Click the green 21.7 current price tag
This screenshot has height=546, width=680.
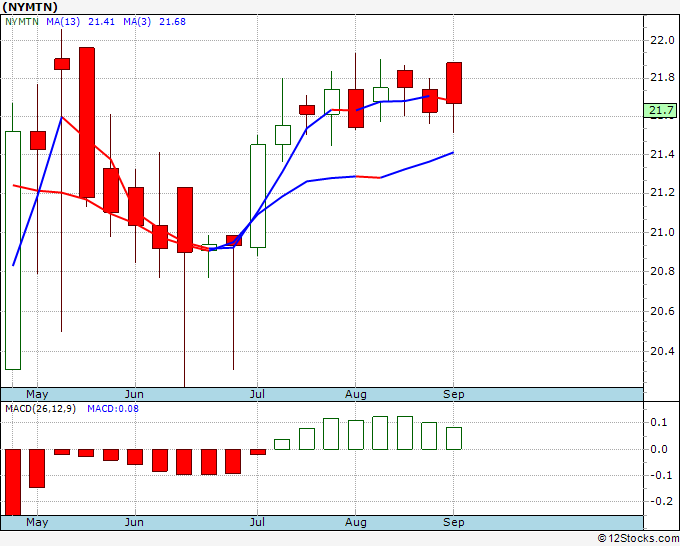[x=661, y=110]
